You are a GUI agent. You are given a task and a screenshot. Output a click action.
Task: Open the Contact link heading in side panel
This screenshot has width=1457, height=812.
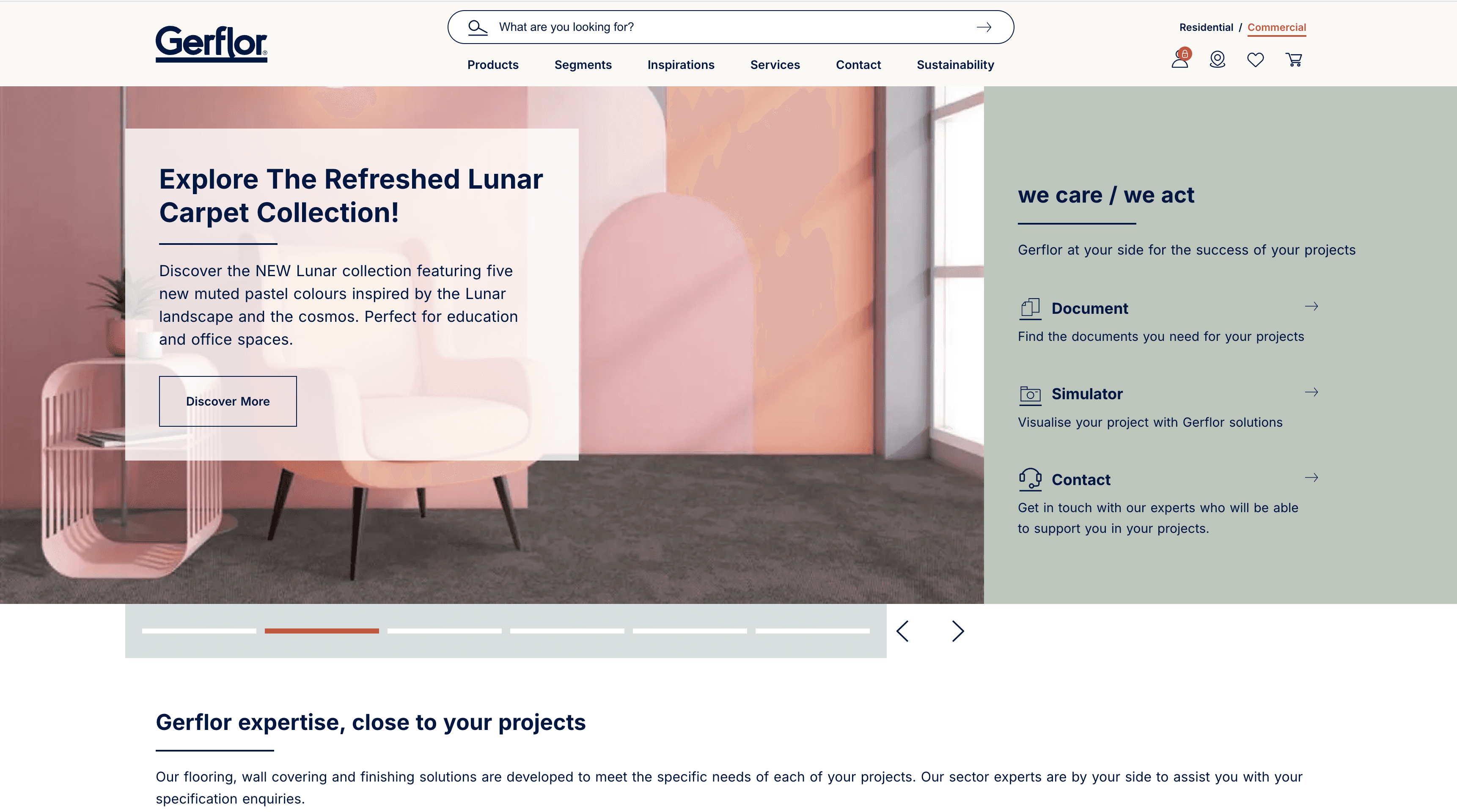(1081, 480)
